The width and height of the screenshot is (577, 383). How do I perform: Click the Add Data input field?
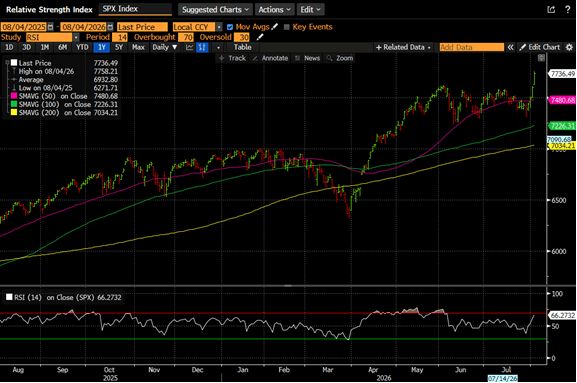472,47
